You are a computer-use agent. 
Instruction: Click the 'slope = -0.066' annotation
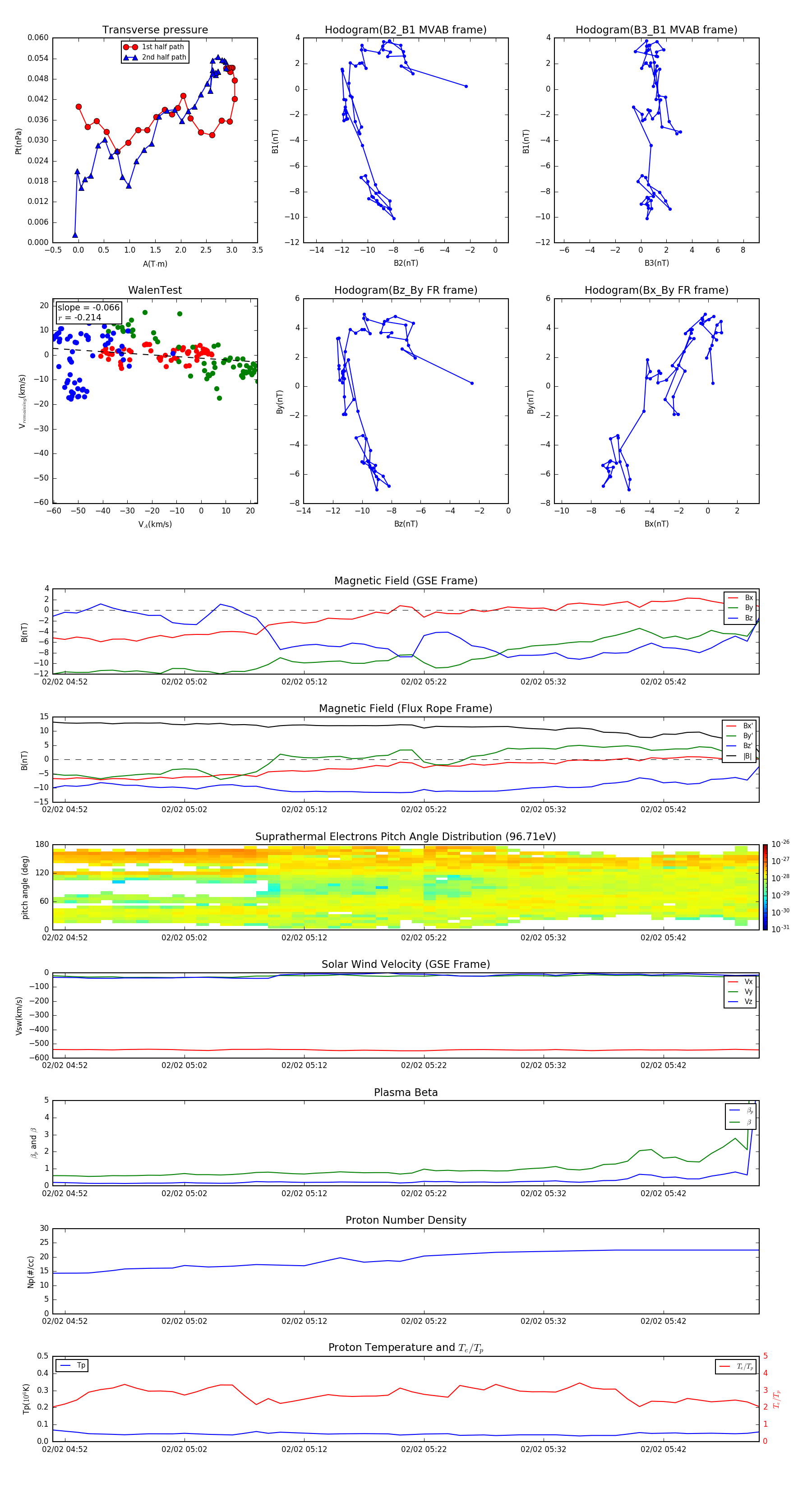click(88, 308)
